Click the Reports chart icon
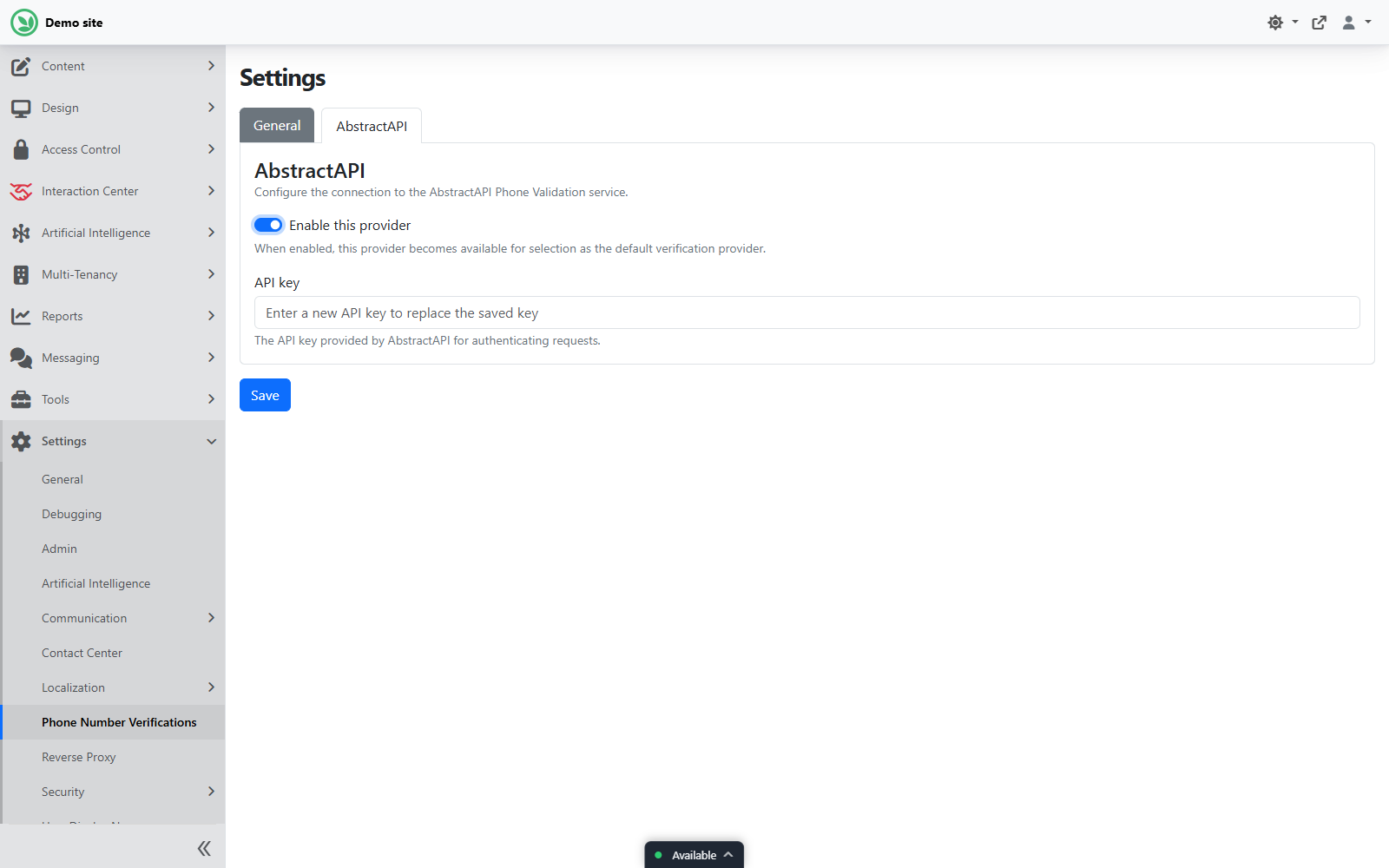1389x868 pixels. click(21, 316)
